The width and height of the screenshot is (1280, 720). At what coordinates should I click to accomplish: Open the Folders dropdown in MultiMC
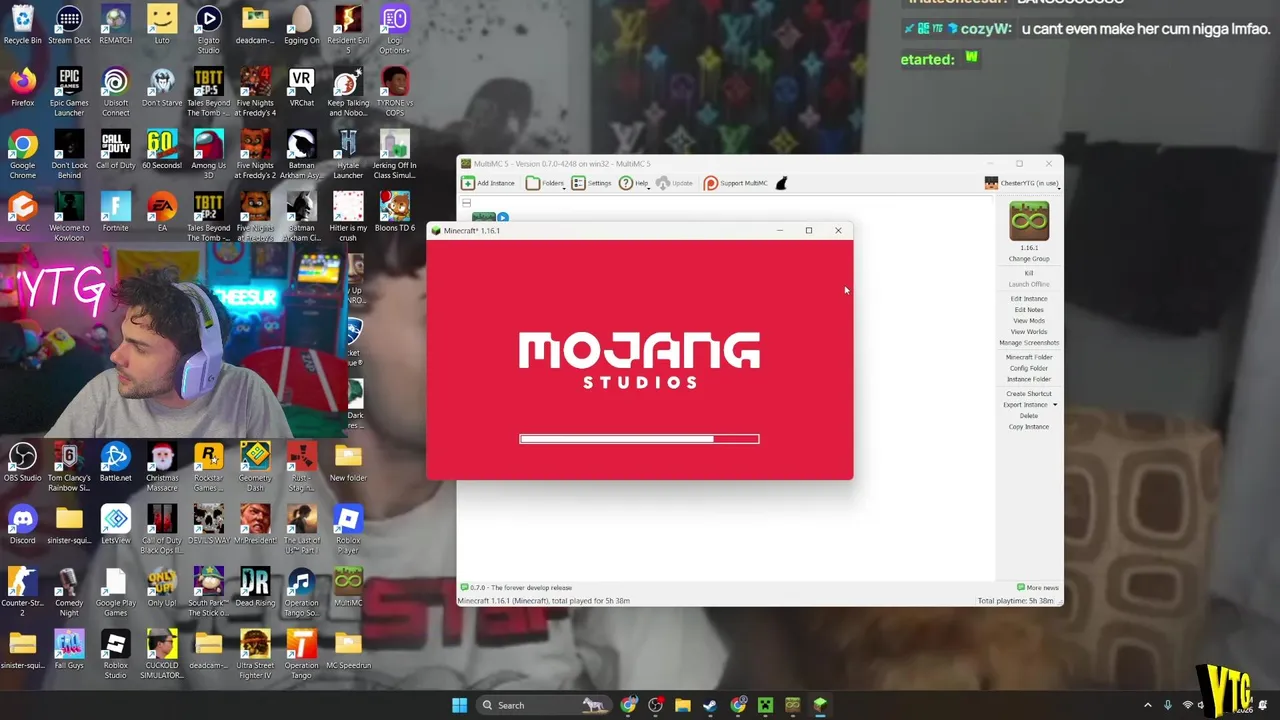545,183
